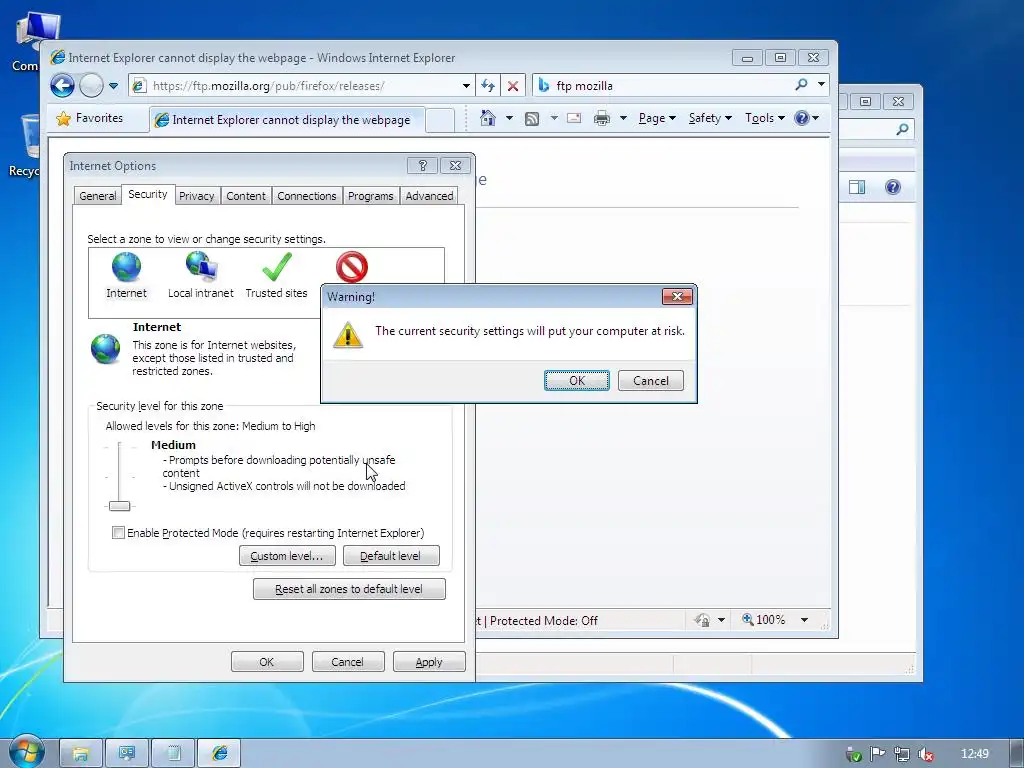The width and height of the screenshot is (1024, 768).
Task: Expand the zoom level dropdown arrow
Action: pyautogui.click(x=805, y=620)
